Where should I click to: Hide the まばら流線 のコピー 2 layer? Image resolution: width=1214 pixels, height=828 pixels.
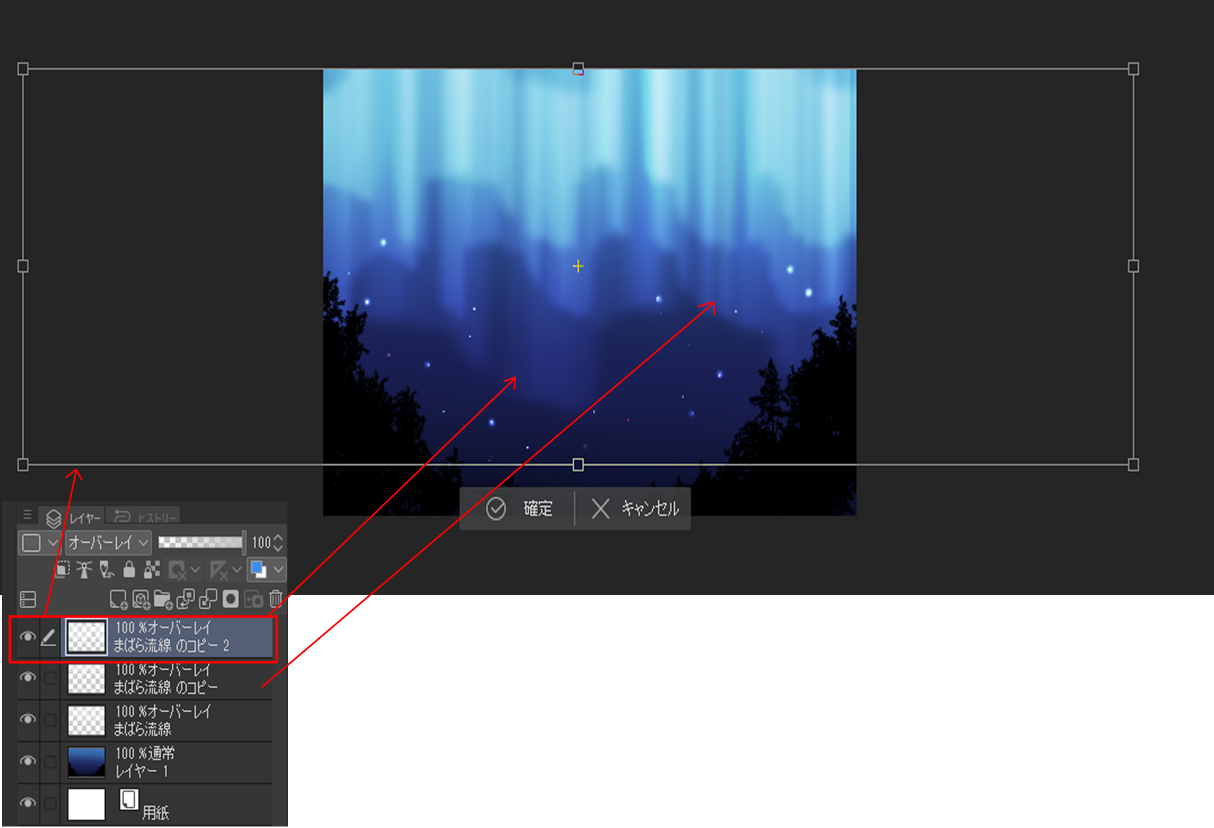coord(28,637)
